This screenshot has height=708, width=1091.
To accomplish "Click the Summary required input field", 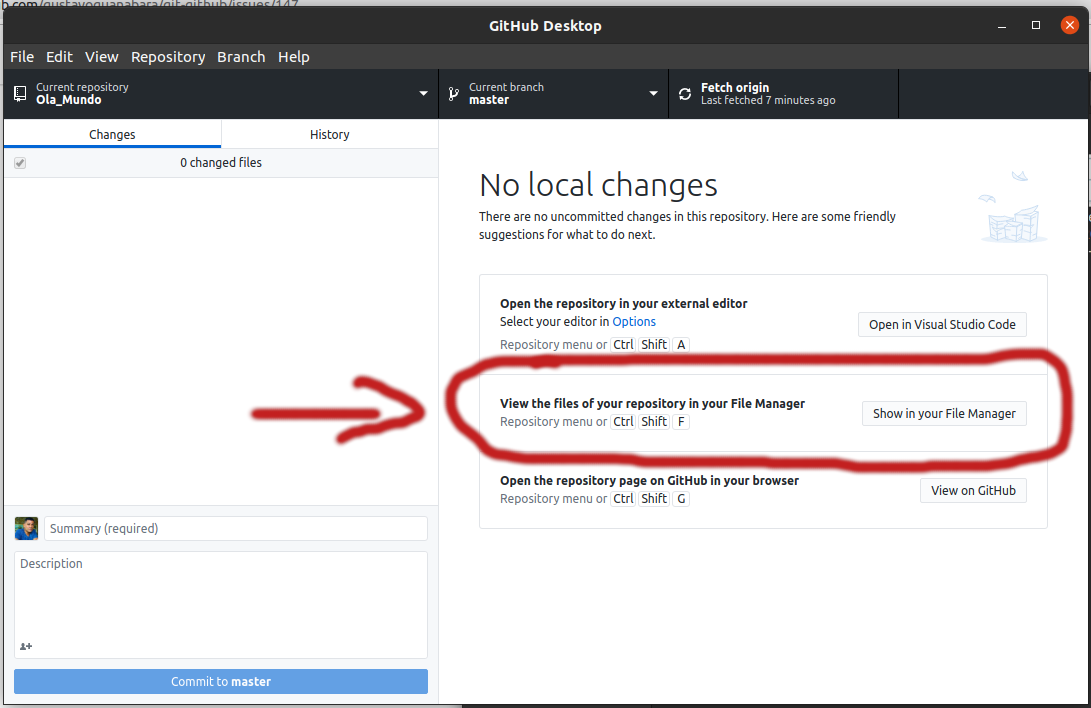I will coord(235,528).
